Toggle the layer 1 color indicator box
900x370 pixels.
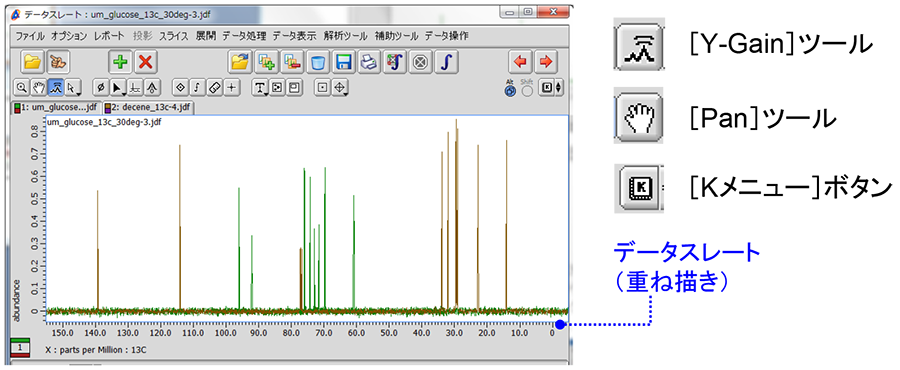[x=20, y=348]
